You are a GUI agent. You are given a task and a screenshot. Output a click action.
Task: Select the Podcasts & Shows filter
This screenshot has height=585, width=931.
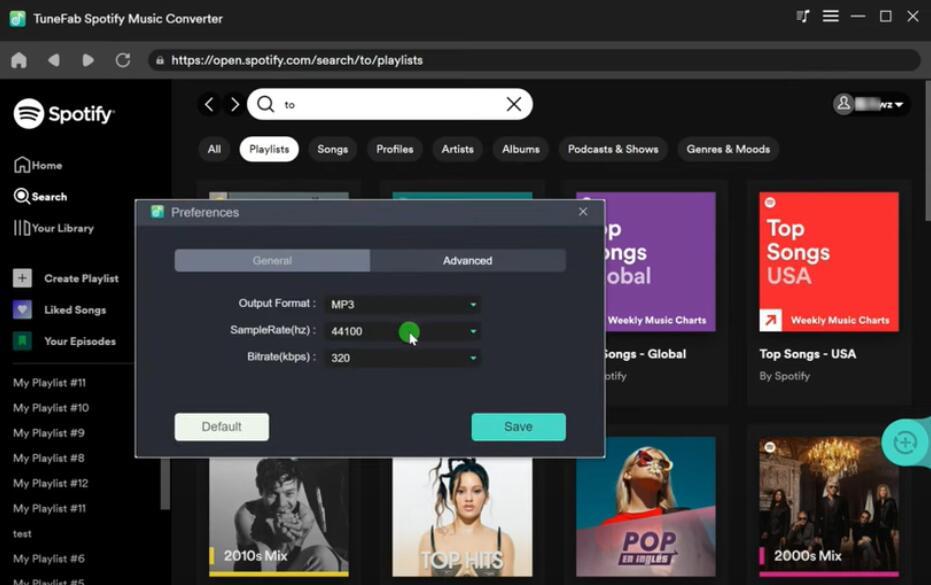click(x=613, y=149)
